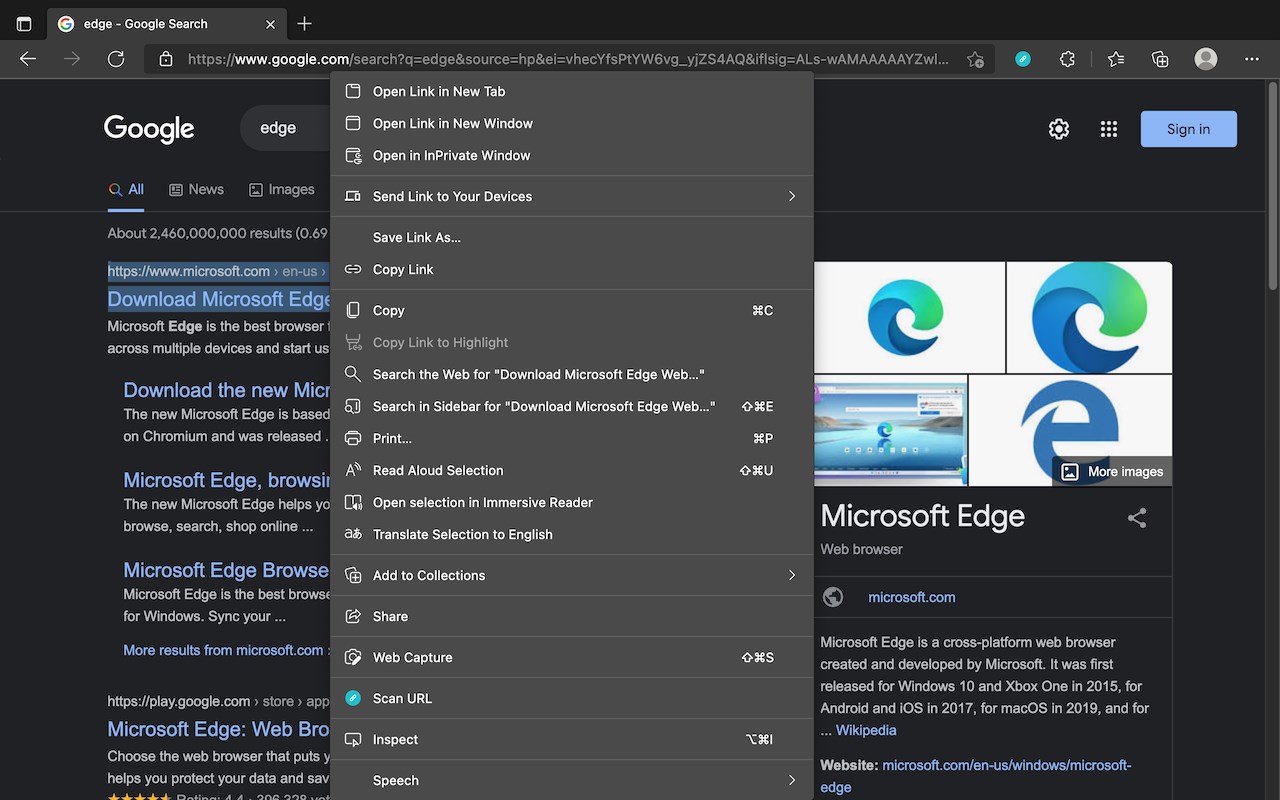Screen dimensions: 1280x800
Task: Expand Add to Collections submenu
Action: (791, 575)
